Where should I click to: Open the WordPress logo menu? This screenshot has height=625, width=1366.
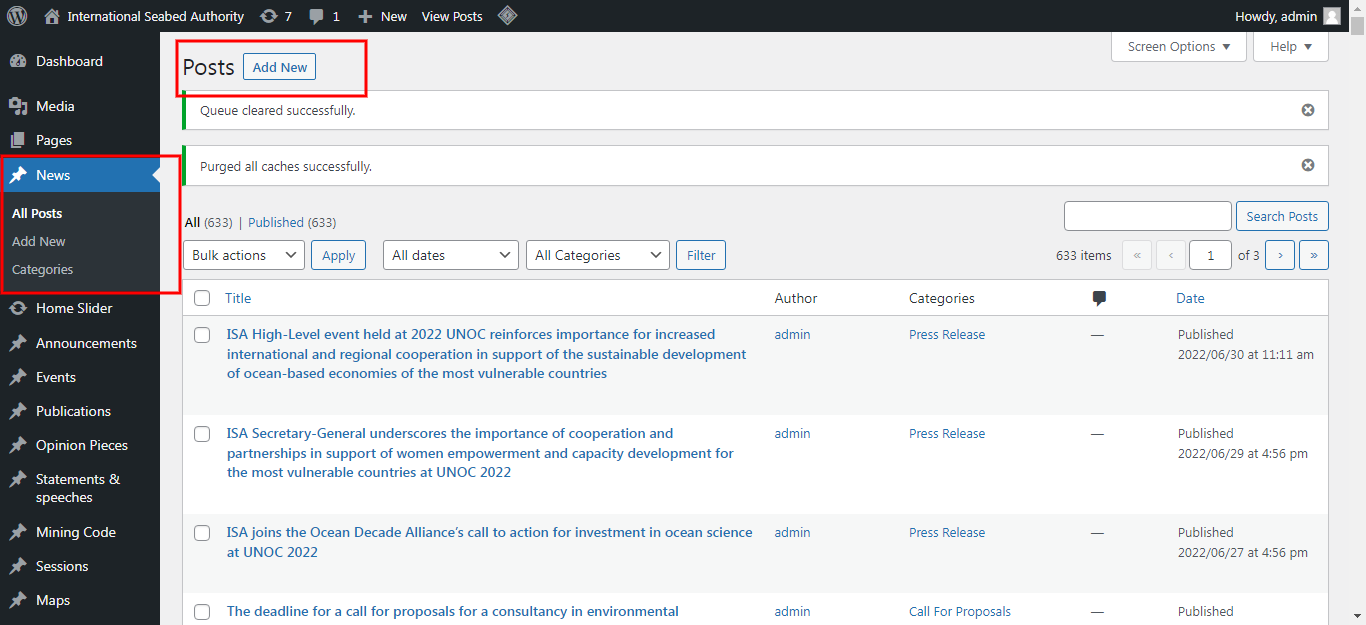tap(17, 16)
